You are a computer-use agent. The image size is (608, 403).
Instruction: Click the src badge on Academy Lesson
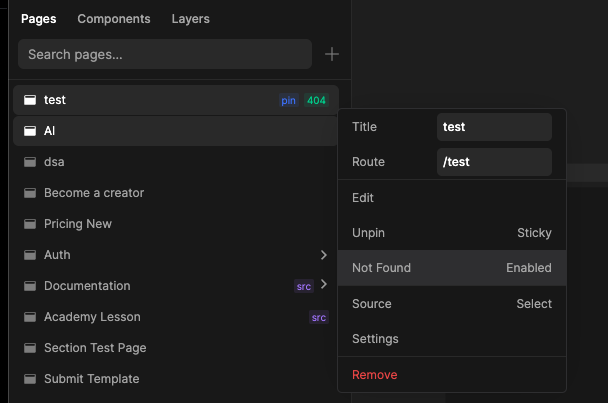pos(319,317)
